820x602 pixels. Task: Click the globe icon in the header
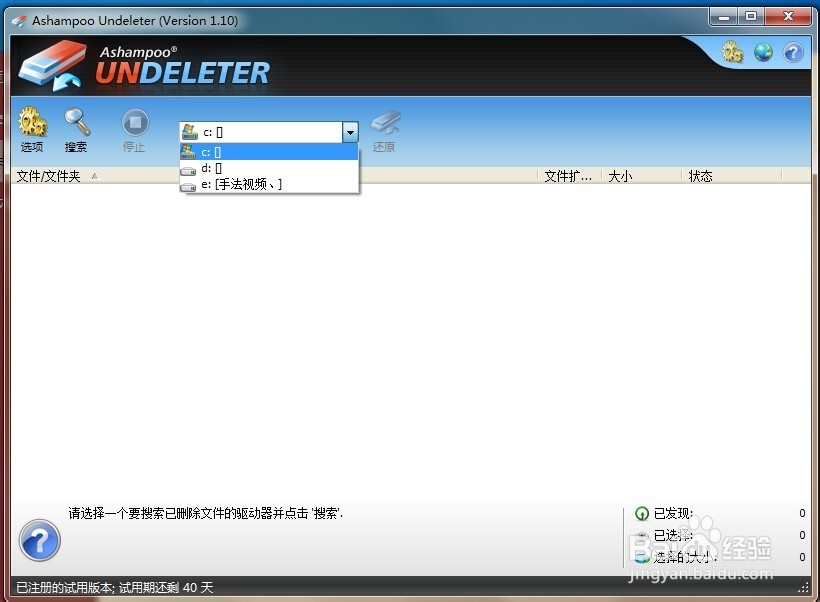pyautogui.click(x=763, y=52)
